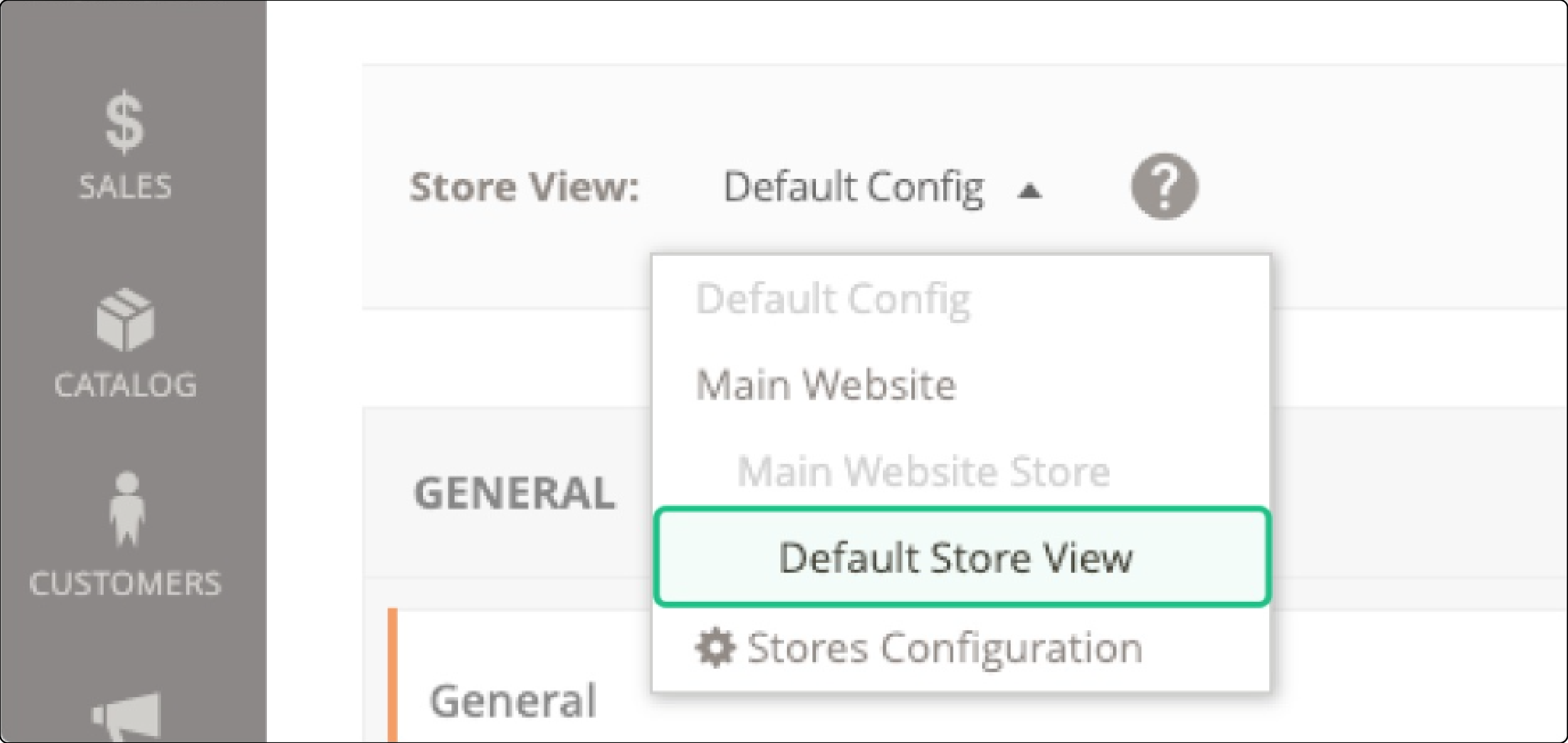Open the General settings tab item
This screenshot has width=1568, height=743.
click(512, 701)
